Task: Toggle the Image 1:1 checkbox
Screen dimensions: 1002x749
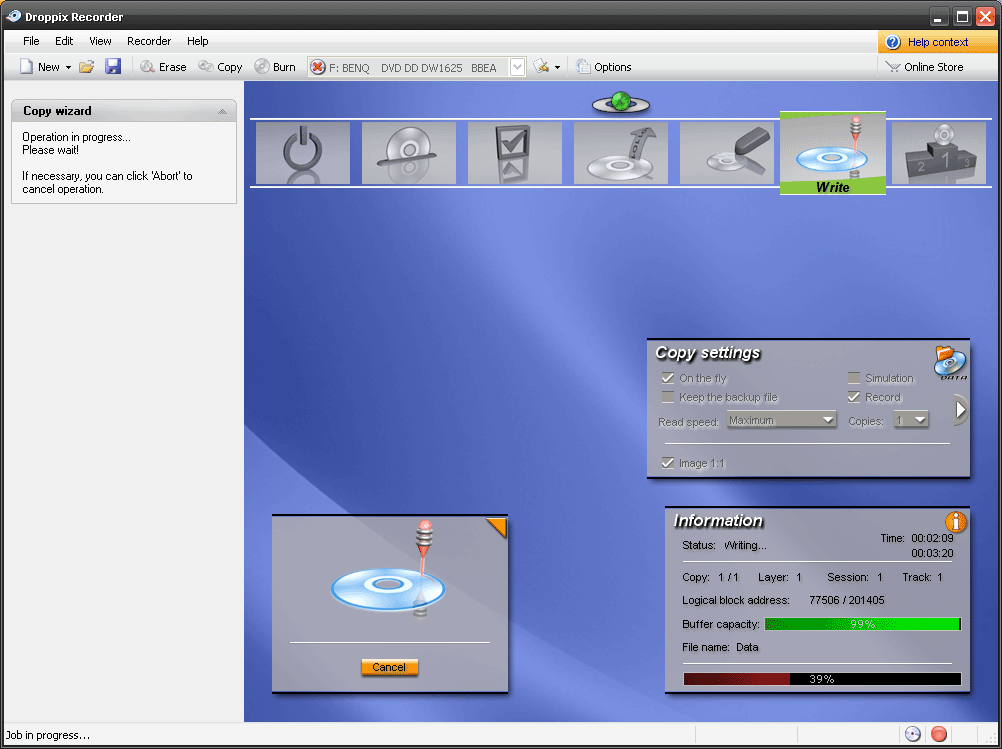Action: (668, 463)
